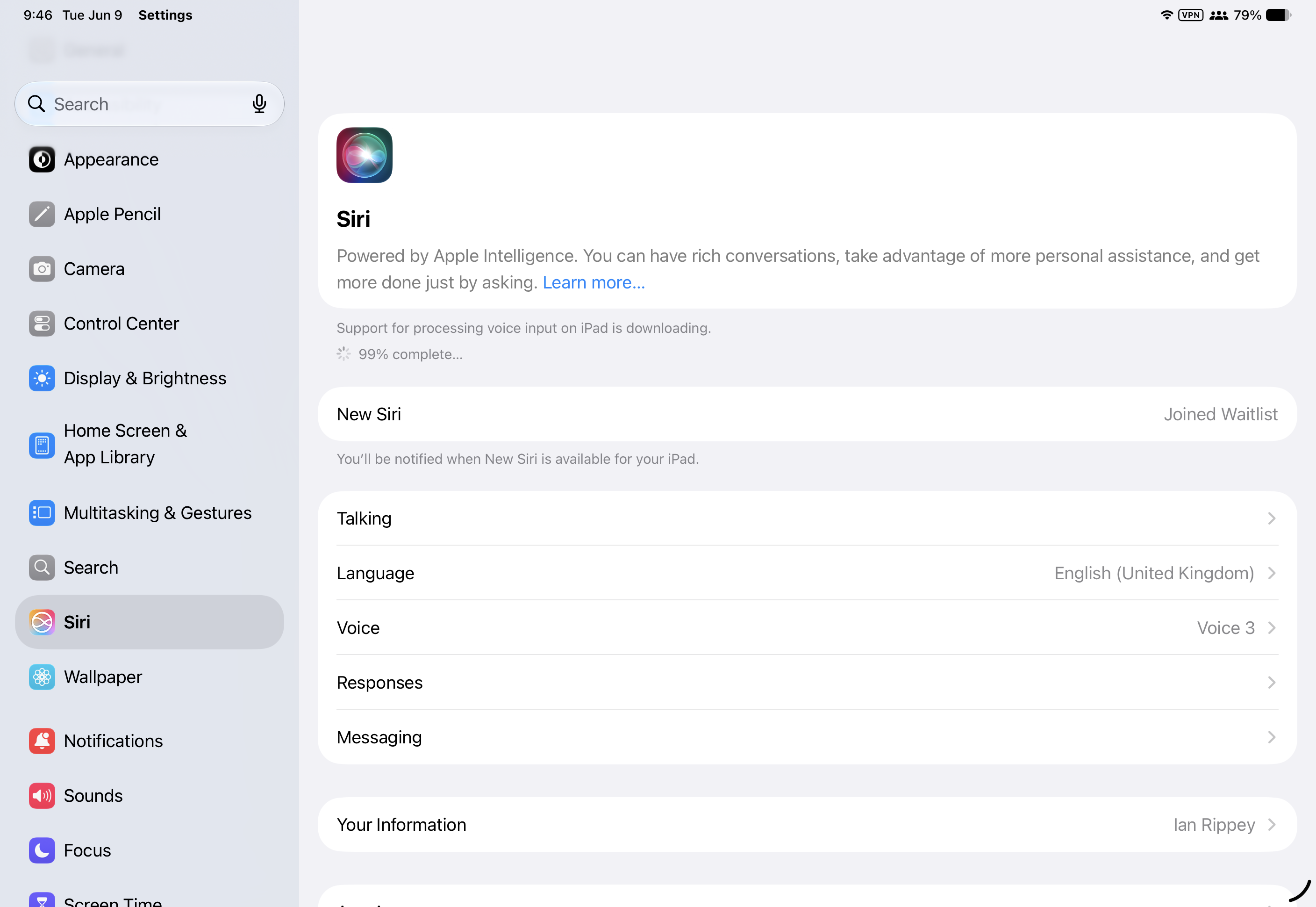Tap the Notifications bell icon
This screenshot has width=1316, height=907.
(x=42, y=741)
